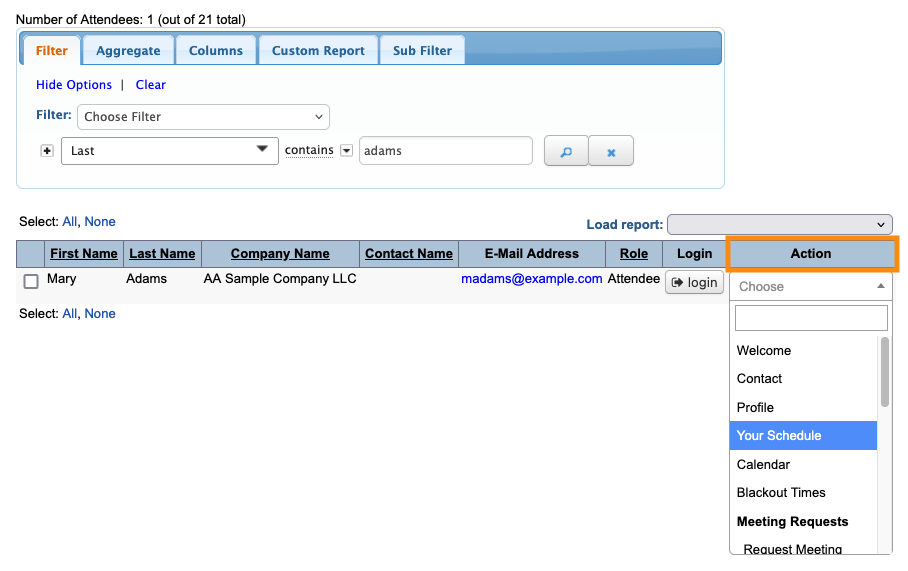The width and height of the screenshot is (908, 571).
Task: Click the Hide Options link
Action: click(x=74, y=85)
